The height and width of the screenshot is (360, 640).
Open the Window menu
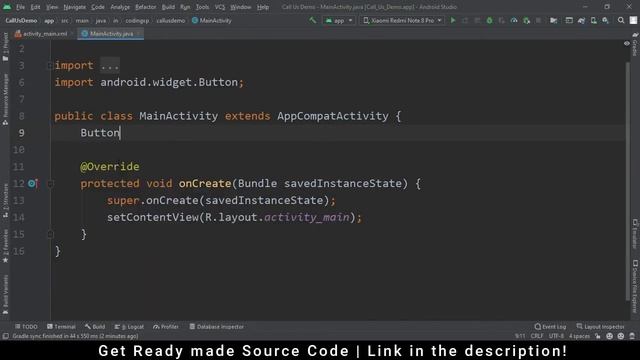241,7
